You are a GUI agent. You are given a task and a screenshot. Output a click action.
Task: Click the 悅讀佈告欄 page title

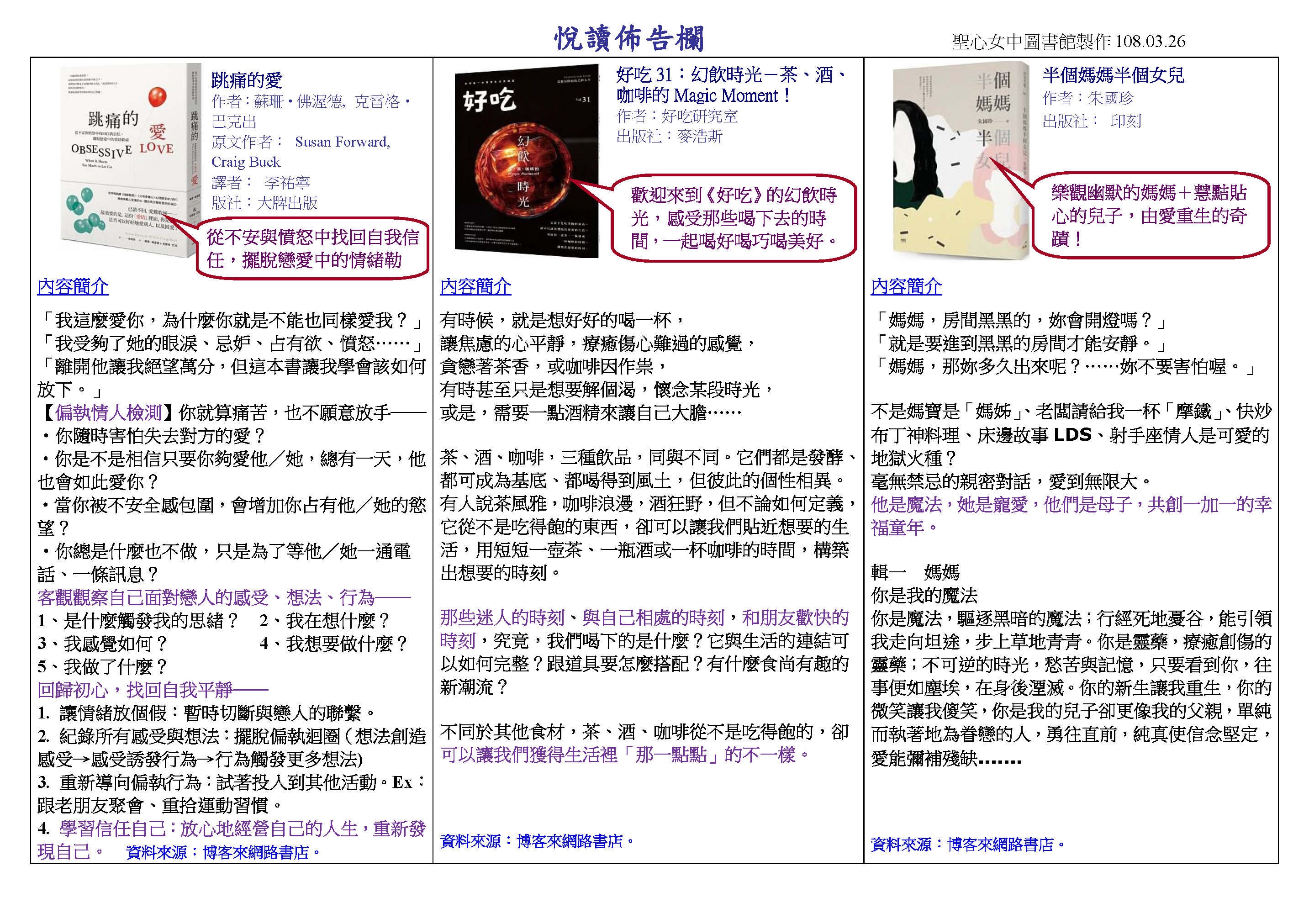tap(630, 38)
